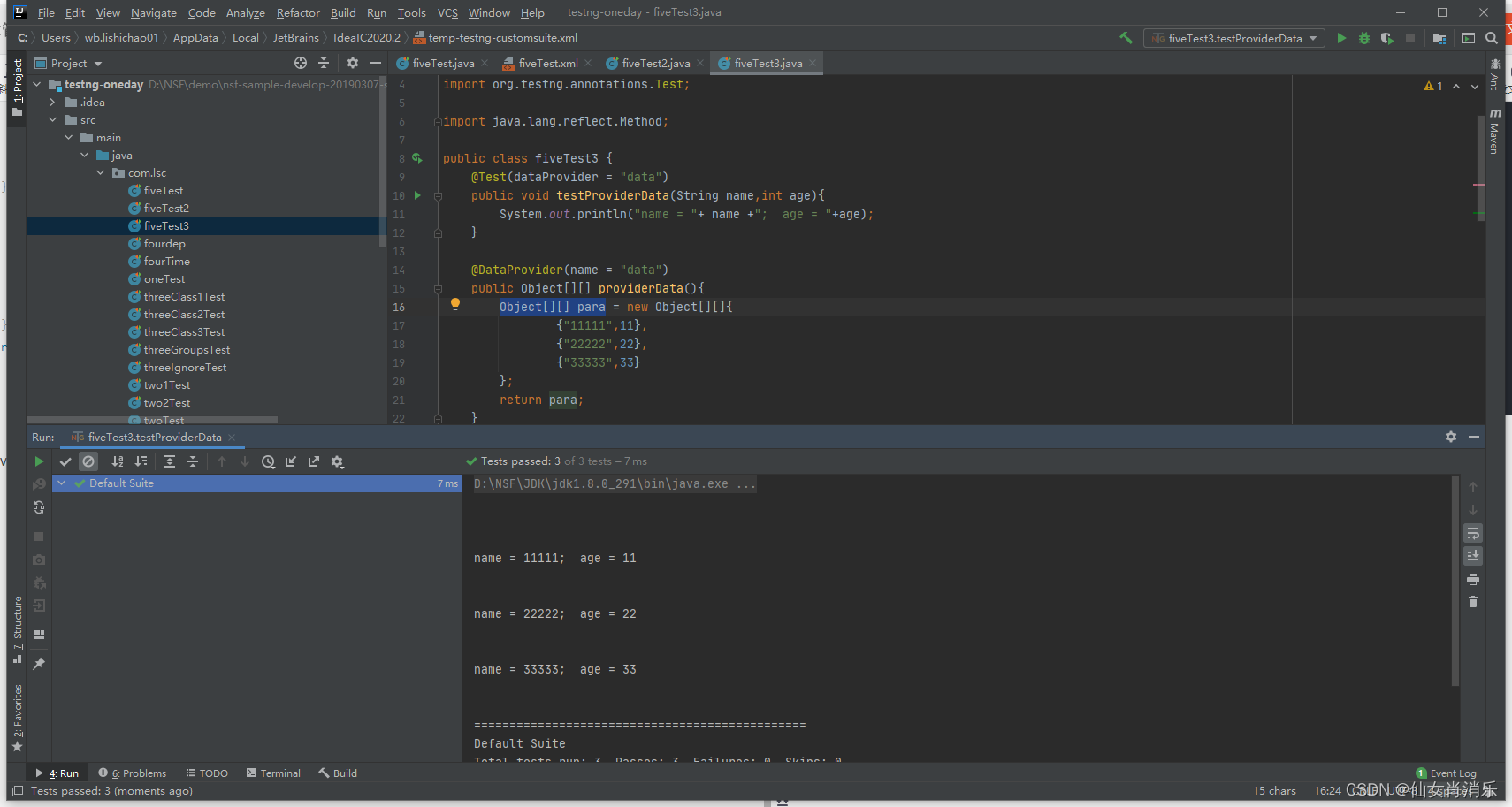Collapse the testng-oneday root node
The width and height of the screenshot is (1512, 807).
[37, 85]
